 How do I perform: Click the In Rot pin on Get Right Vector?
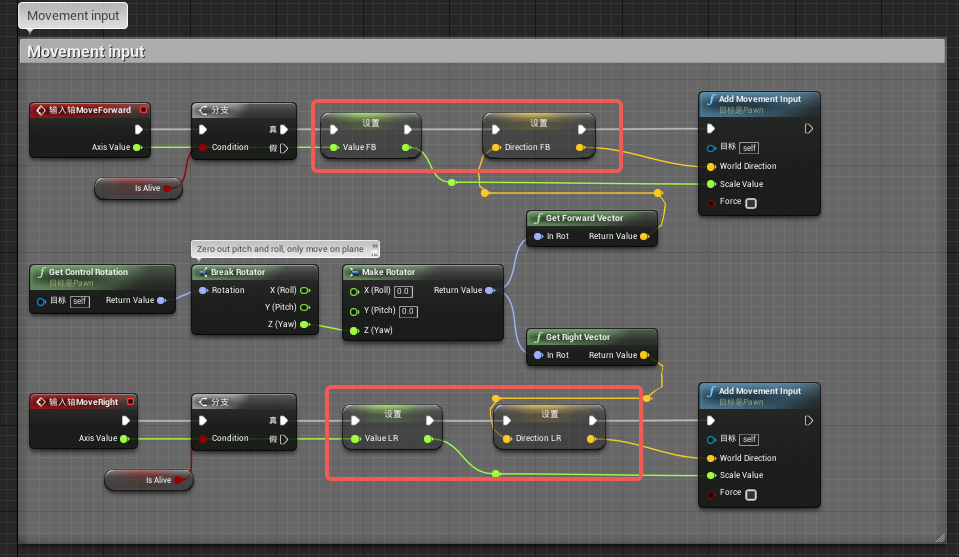click(538, 355)
